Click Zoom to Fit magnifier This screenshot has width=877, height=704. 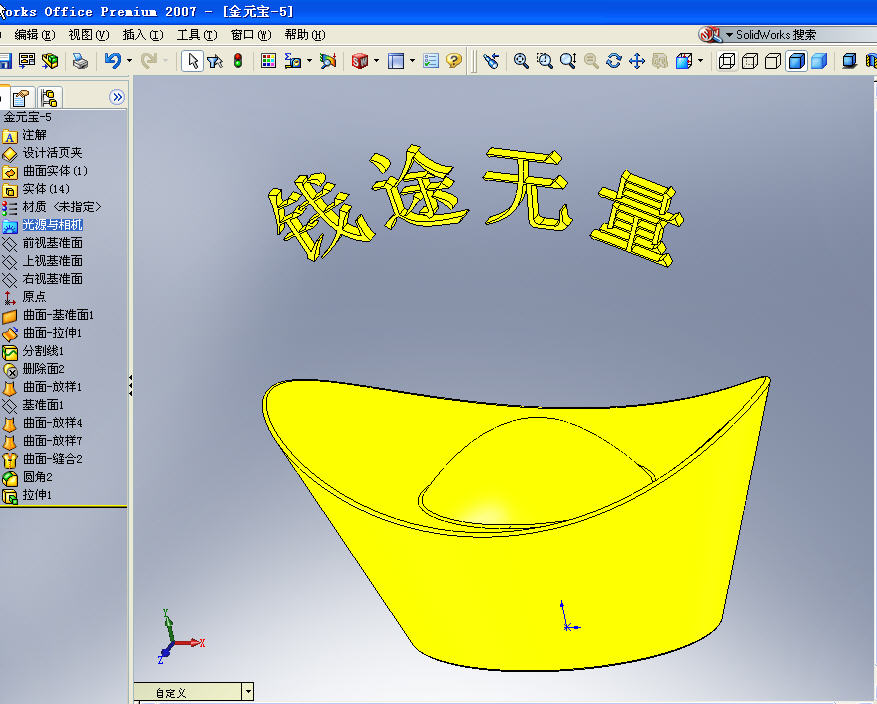[521, 60]
